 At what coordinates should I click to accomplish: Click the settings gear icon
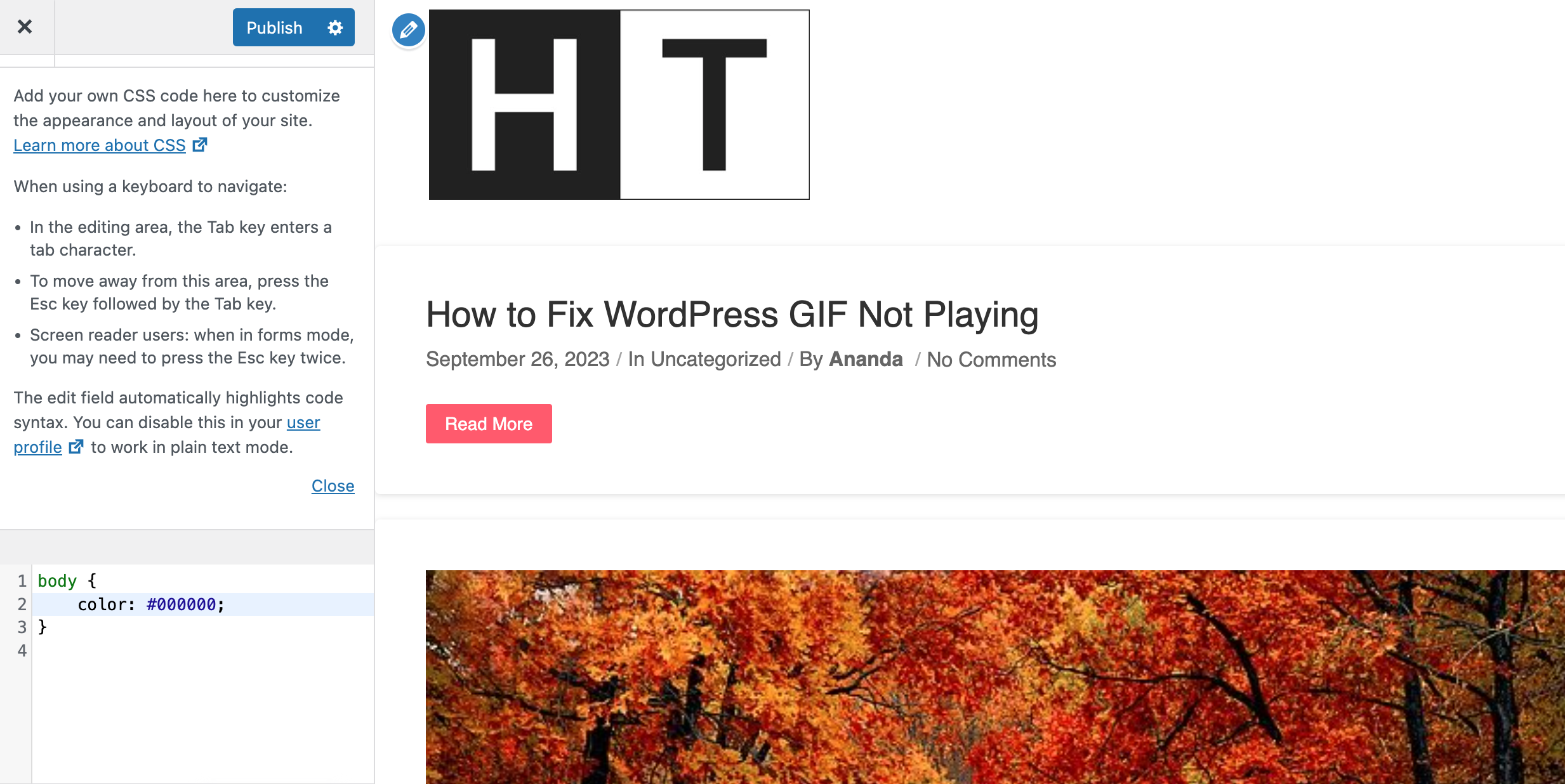[335, 27]
